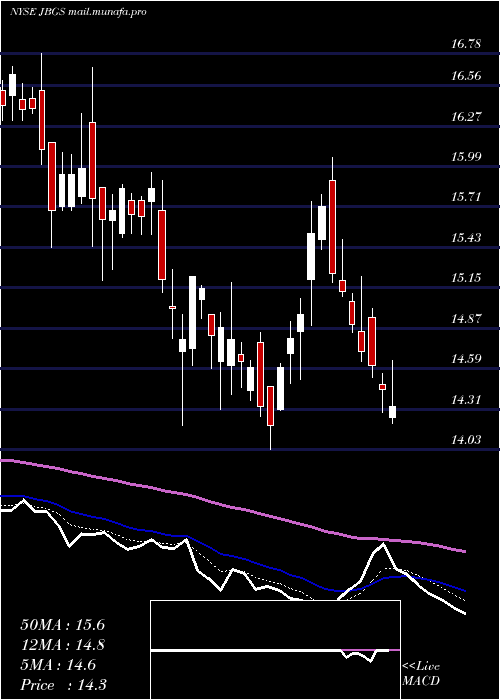
Task: Click the 16.27 price axis label
Action: 466,117
